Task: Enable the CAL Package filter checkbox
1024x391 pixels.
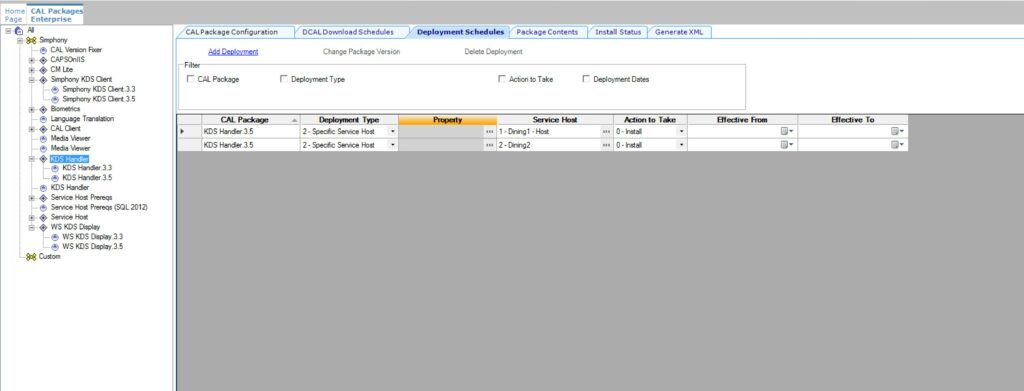Action: click(191, 79)
